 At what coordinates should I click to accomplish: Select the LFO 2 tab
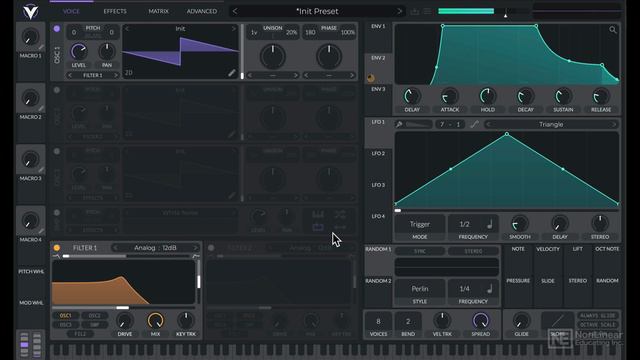[378, 153]
